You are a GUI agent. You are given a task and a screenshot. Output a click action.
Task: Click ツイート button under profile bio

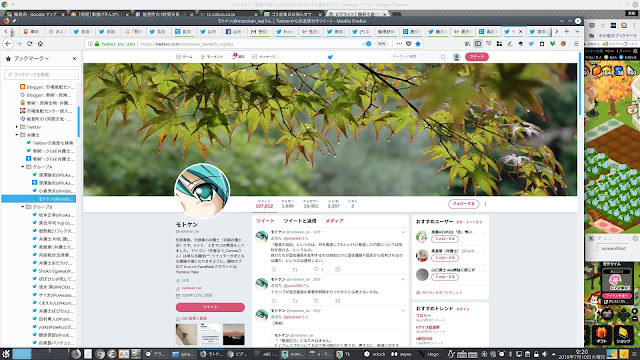coord(210,307)
